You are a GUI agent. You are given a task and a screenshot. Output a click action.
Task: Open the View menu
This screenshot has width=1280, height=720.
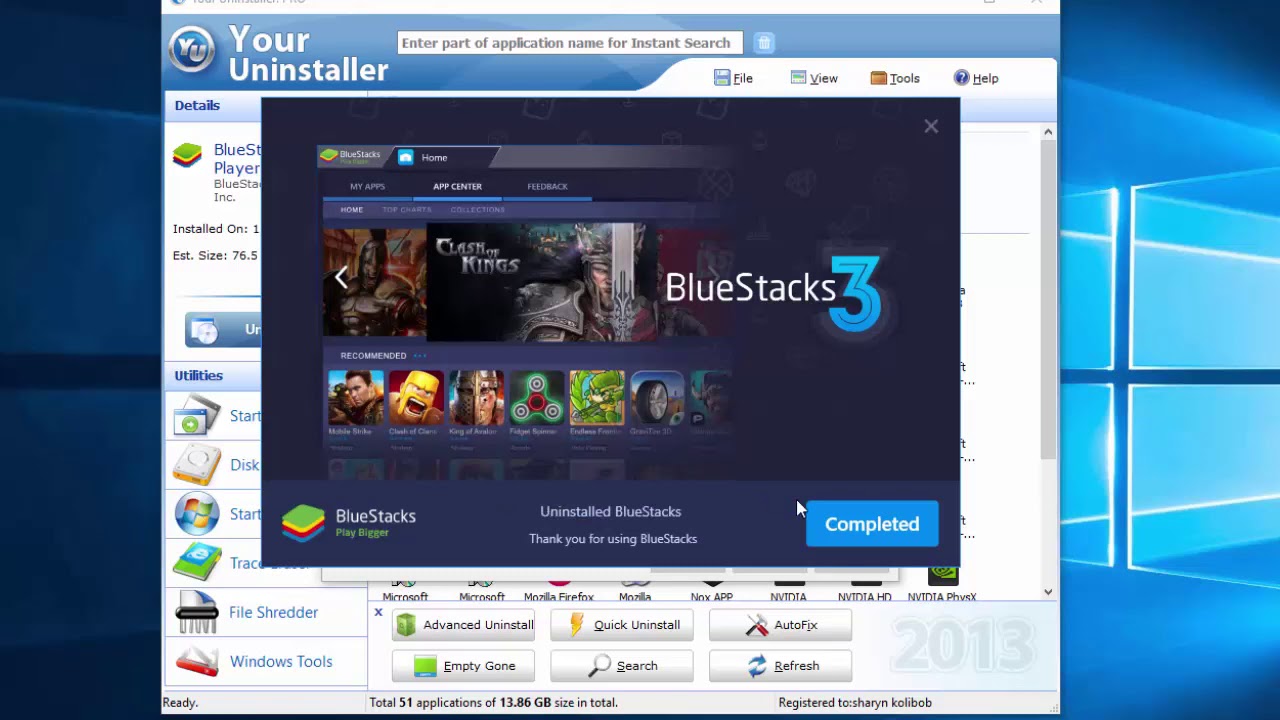coord(814,78)
